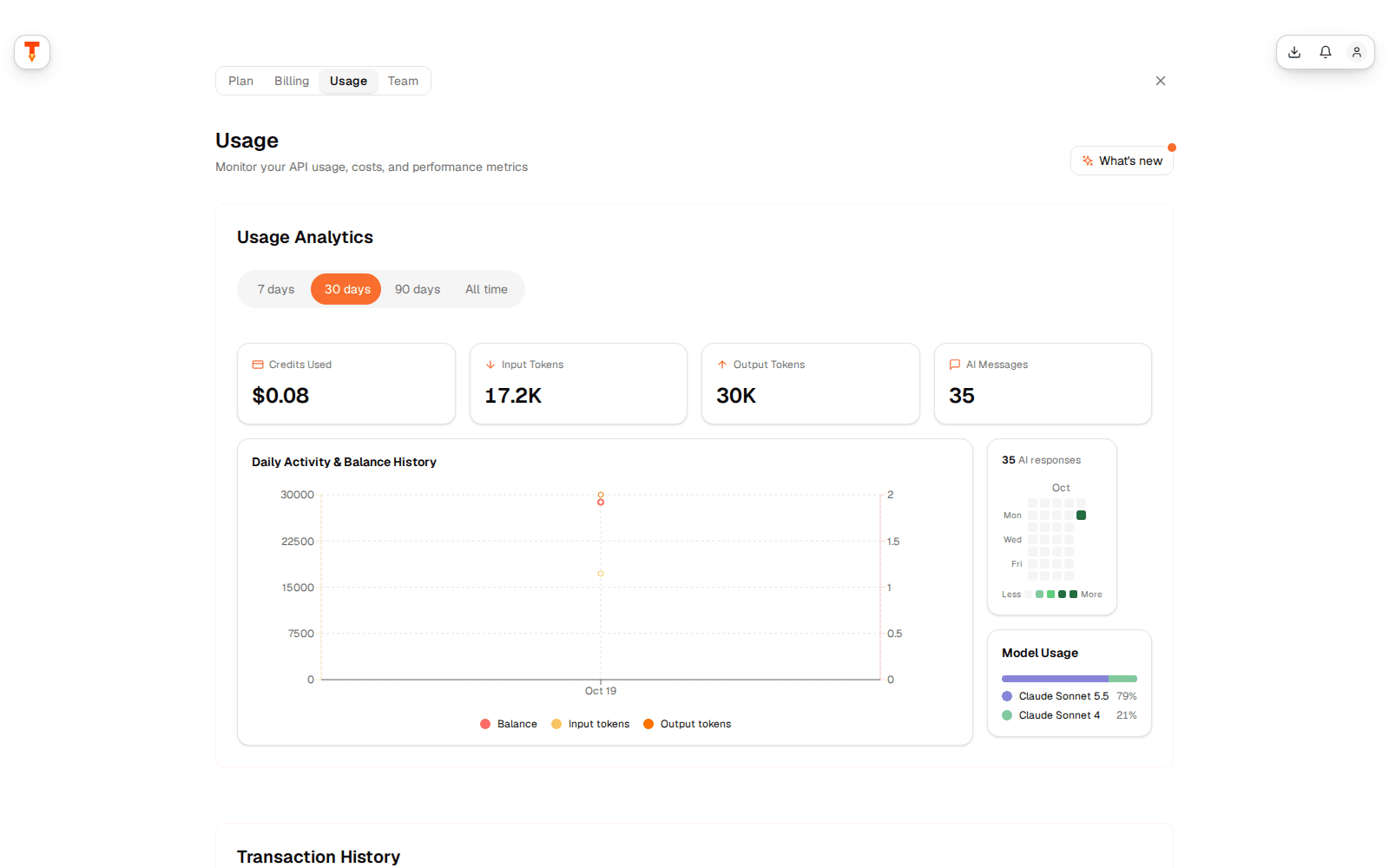This screenshot has height=868, width=1389.
Task: Click the dark green heatmap day cell
Action: point(1081,516)
